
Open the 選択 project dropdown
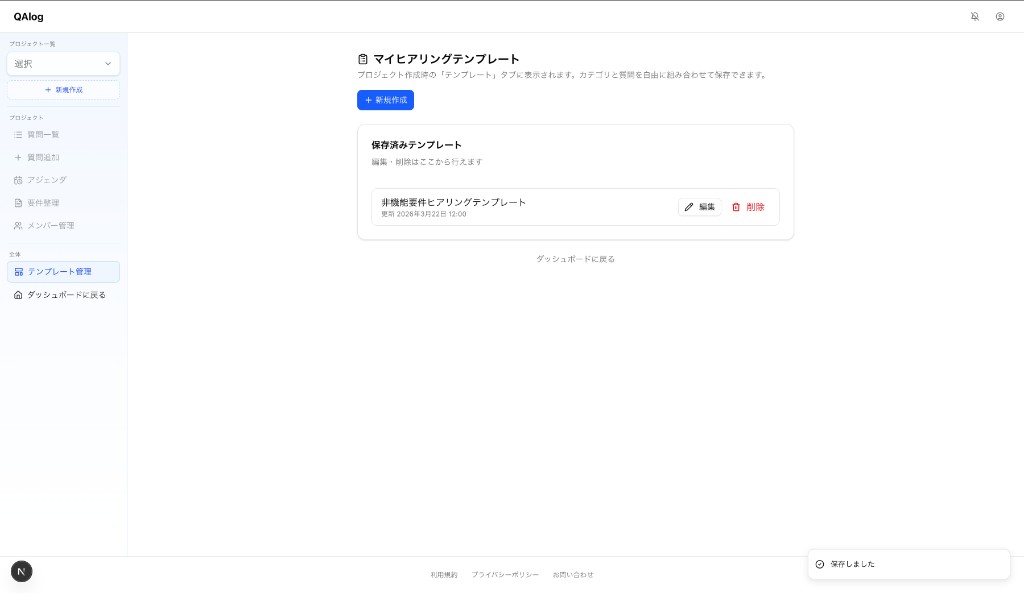pos(63,63)
